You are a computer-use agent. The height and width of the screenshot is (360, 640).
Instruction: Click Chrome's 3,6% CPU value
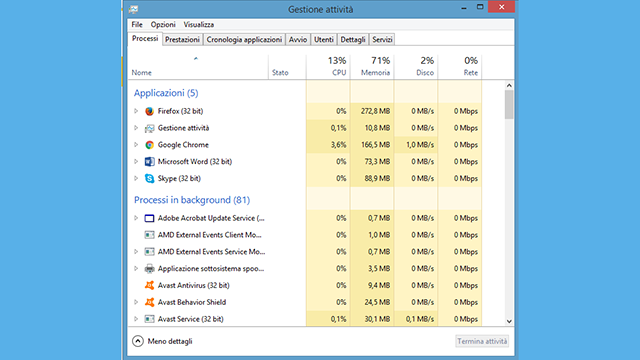[x=339, y=145]
